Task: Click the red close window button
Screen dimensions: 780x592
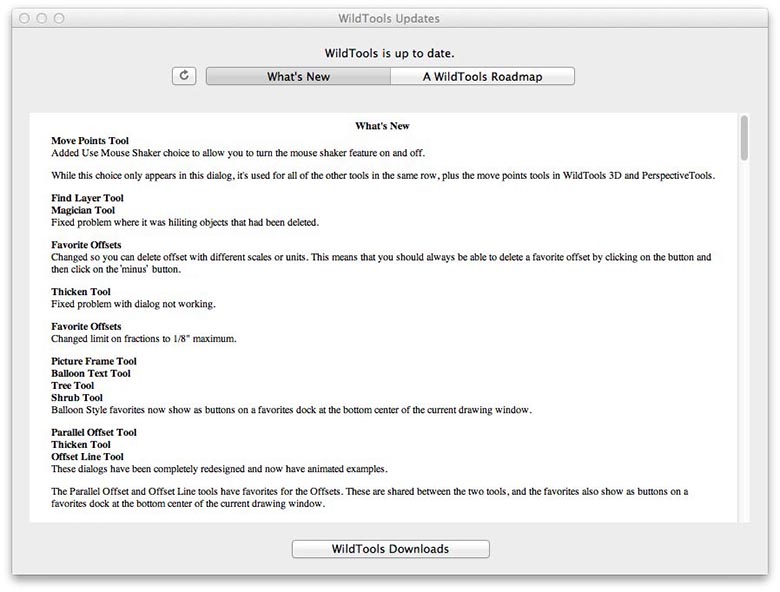Action: click(x=24, y=18)
